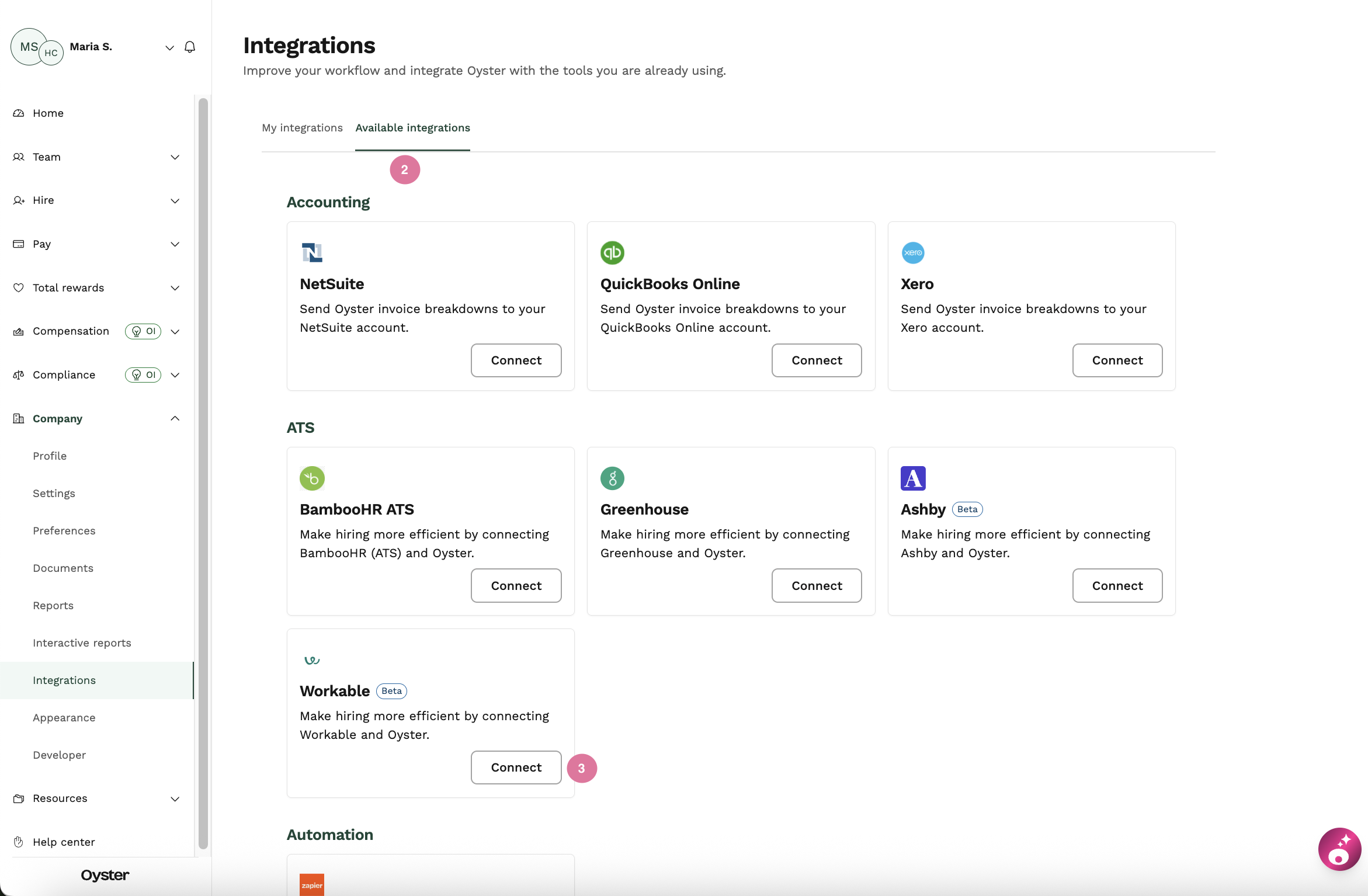Expand the Compliance section
Viewport: 1368px width, 896px height.
point(175,375)
